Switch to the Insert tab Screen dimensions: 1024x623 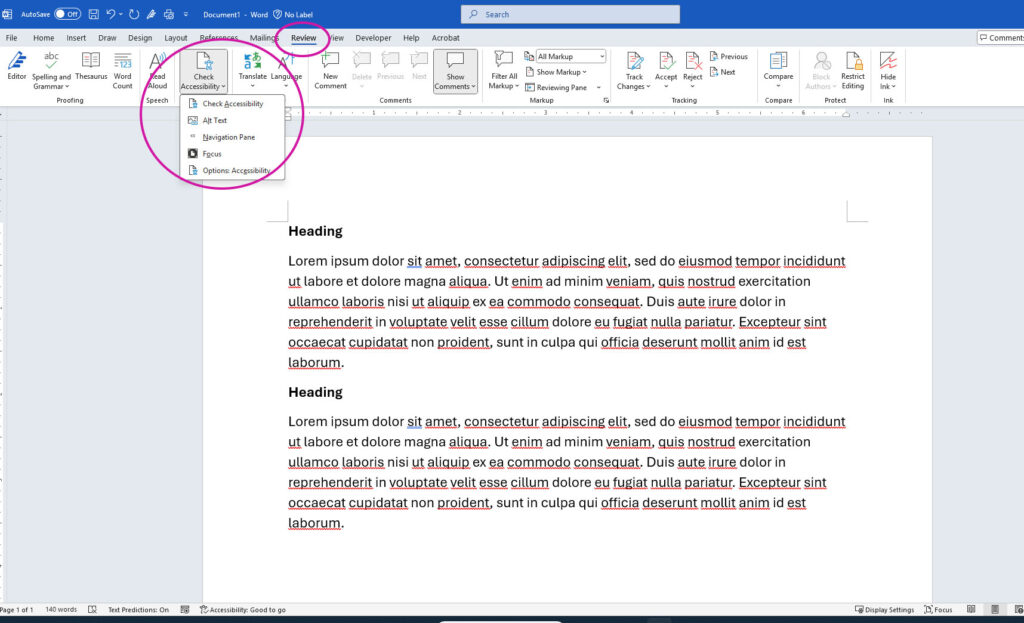[x=76, y=38]
